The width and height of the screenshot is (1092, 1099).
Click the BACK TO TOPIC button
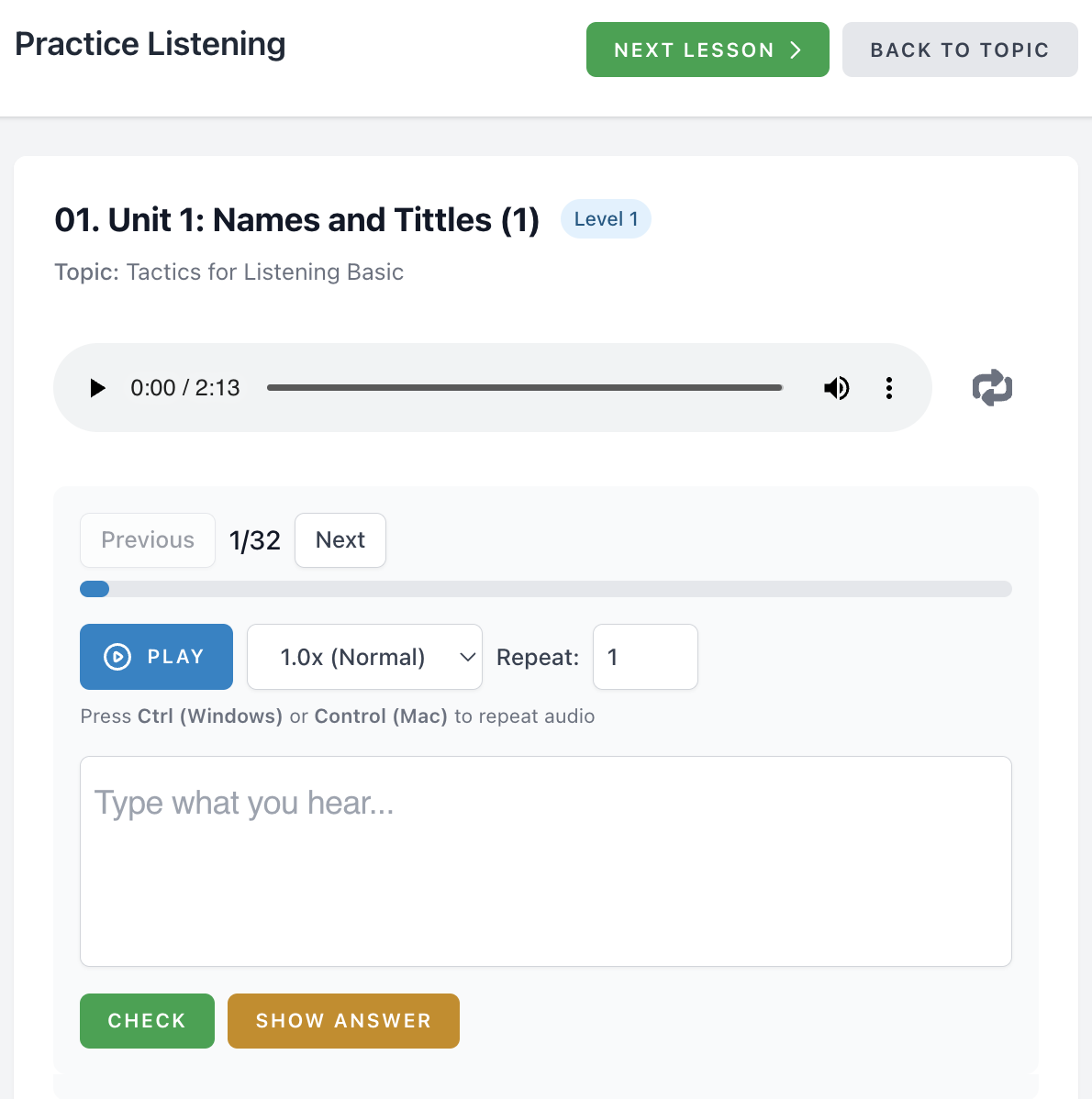(959, 50)
